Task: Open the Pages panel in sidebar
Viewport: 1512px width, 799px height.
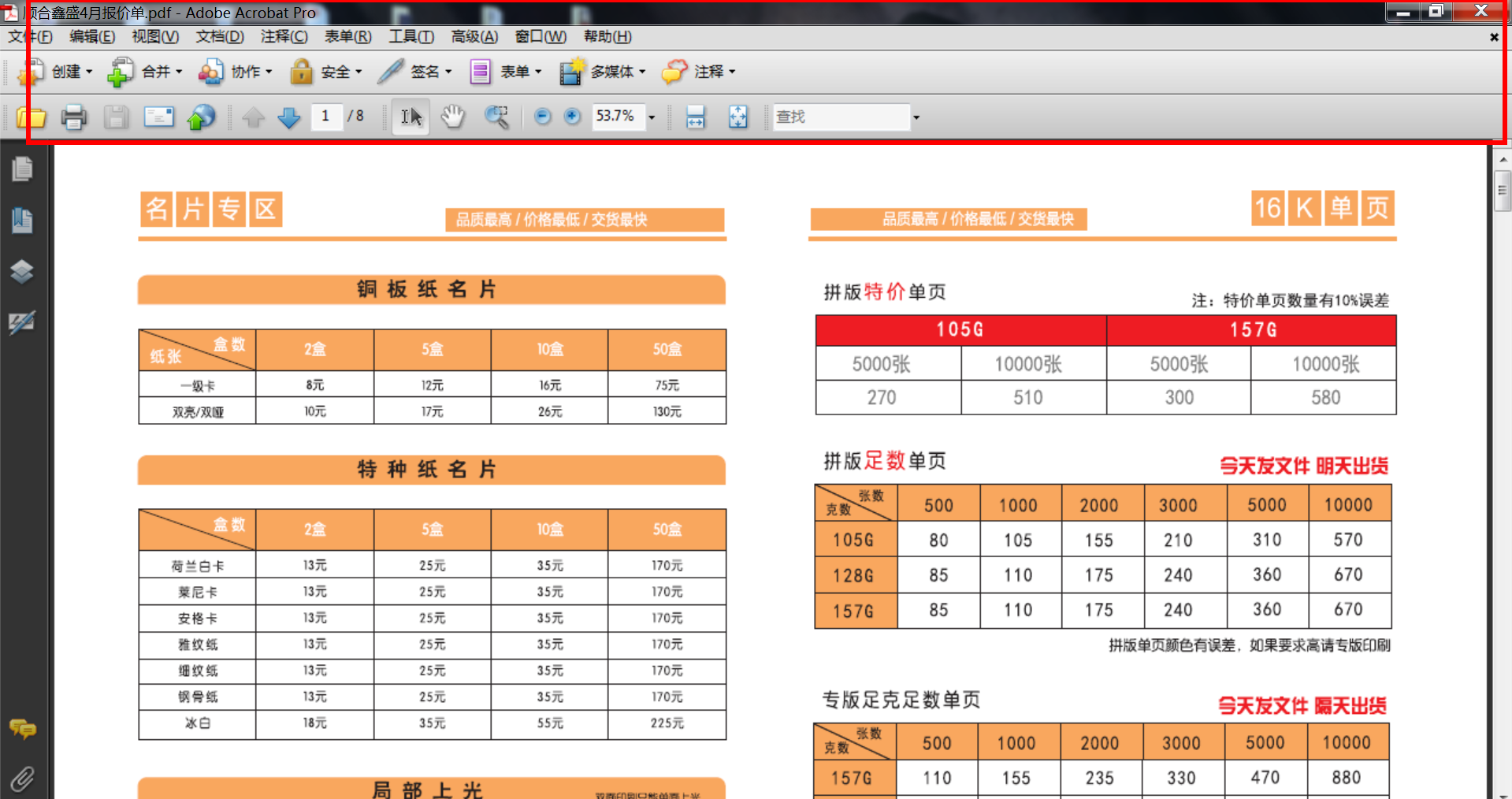Action: 22,169
